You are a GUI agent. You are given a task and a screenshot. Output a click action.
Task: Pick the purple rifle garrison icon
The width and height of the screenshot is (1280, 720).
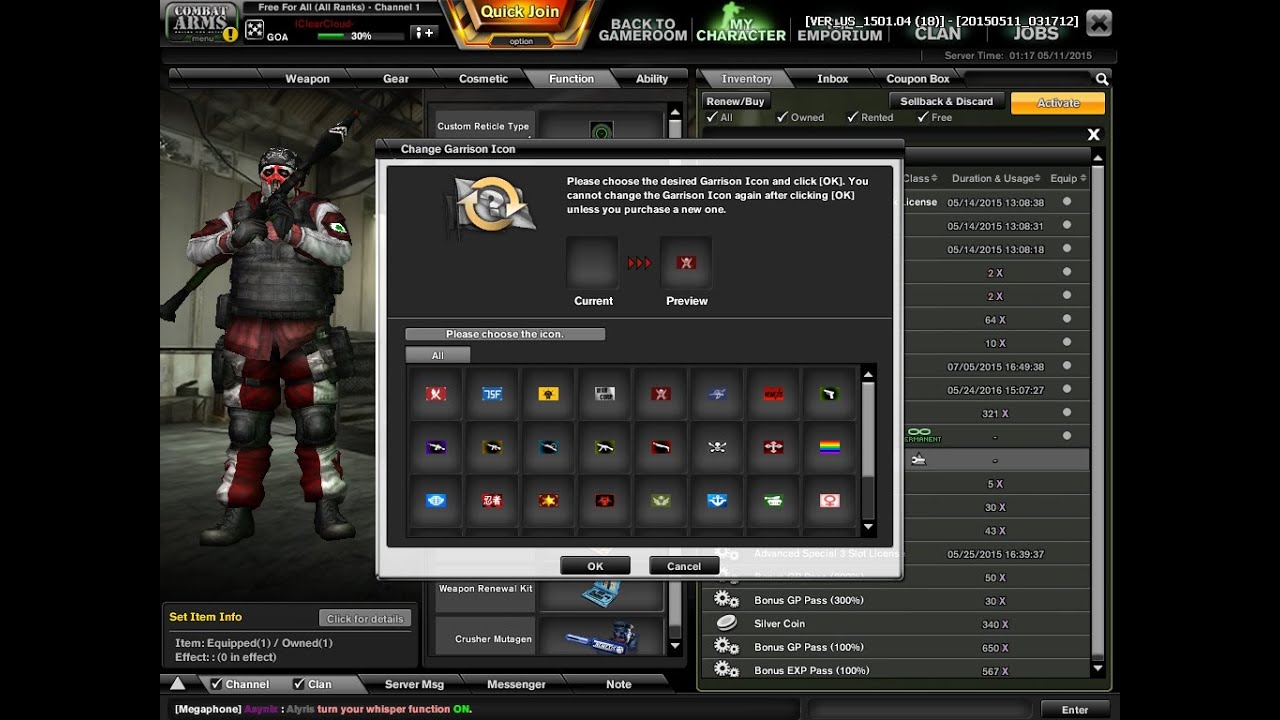[x=436, y=448]
